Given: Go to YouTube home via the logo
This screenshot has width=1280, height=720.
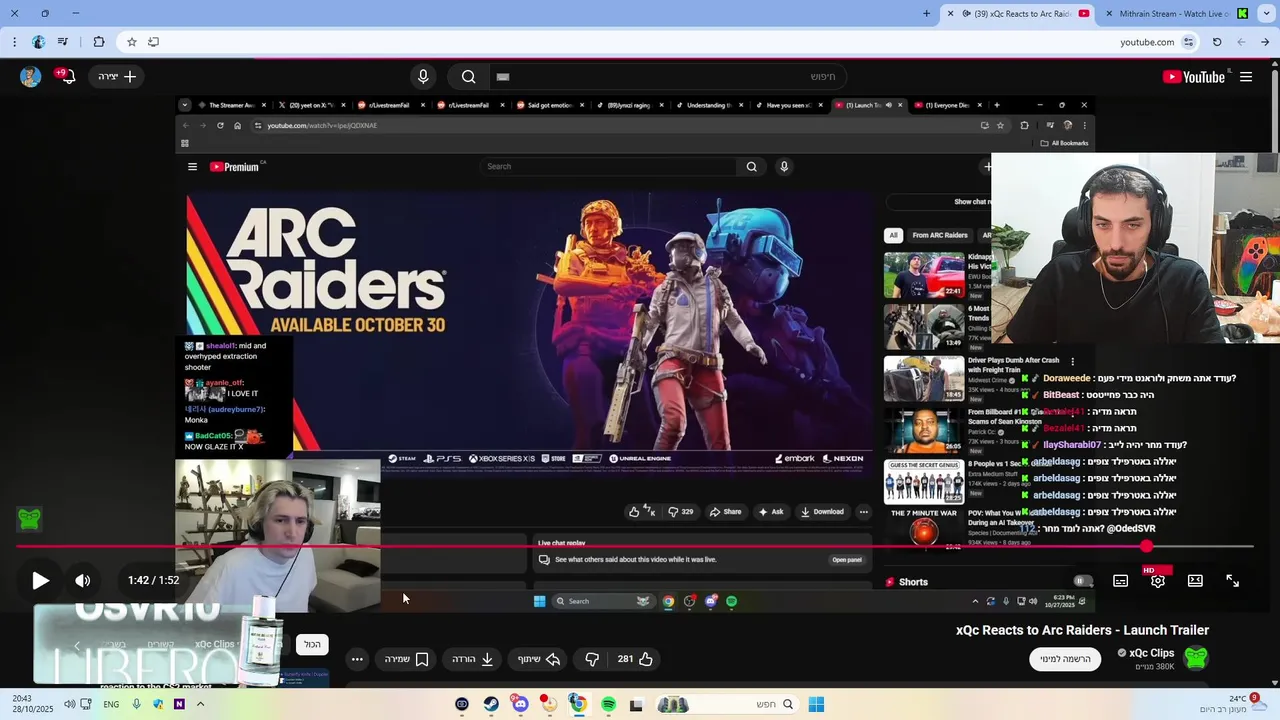Looking at the screenshot, I should pyautogui.click(x=1194, y=77).
